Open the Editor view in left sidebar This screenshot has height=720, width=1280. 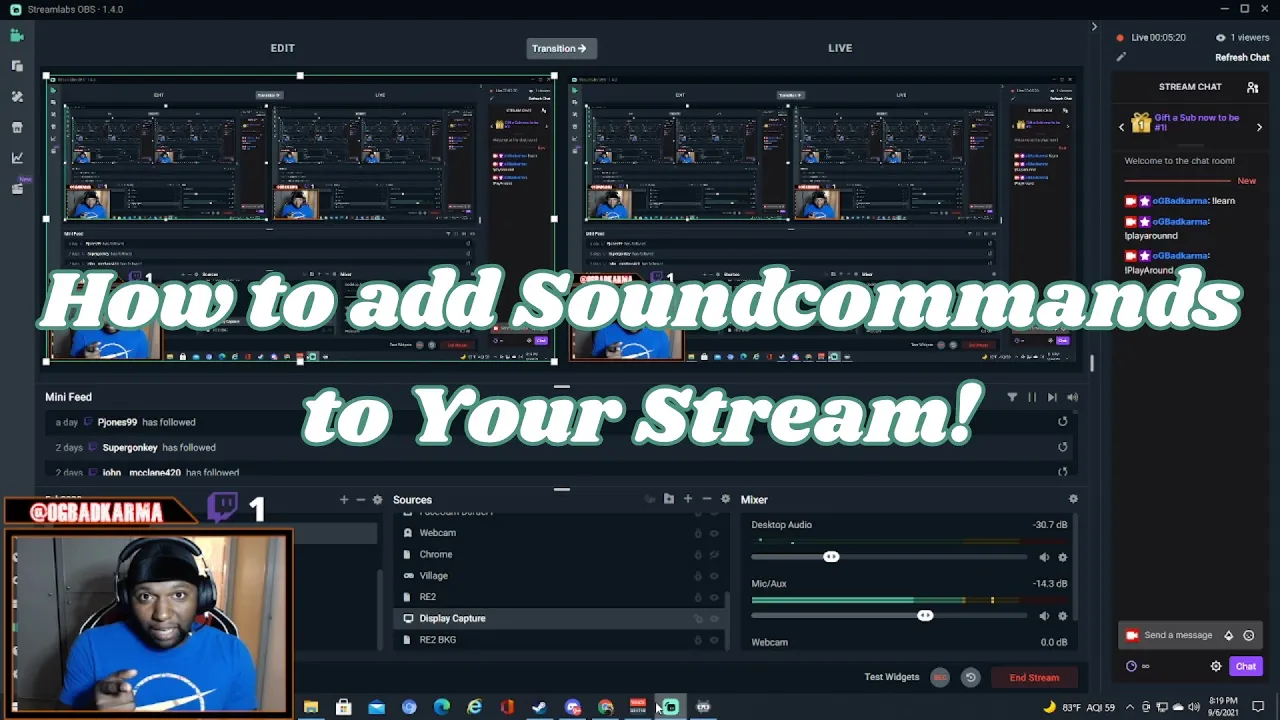tap(17, 36)
